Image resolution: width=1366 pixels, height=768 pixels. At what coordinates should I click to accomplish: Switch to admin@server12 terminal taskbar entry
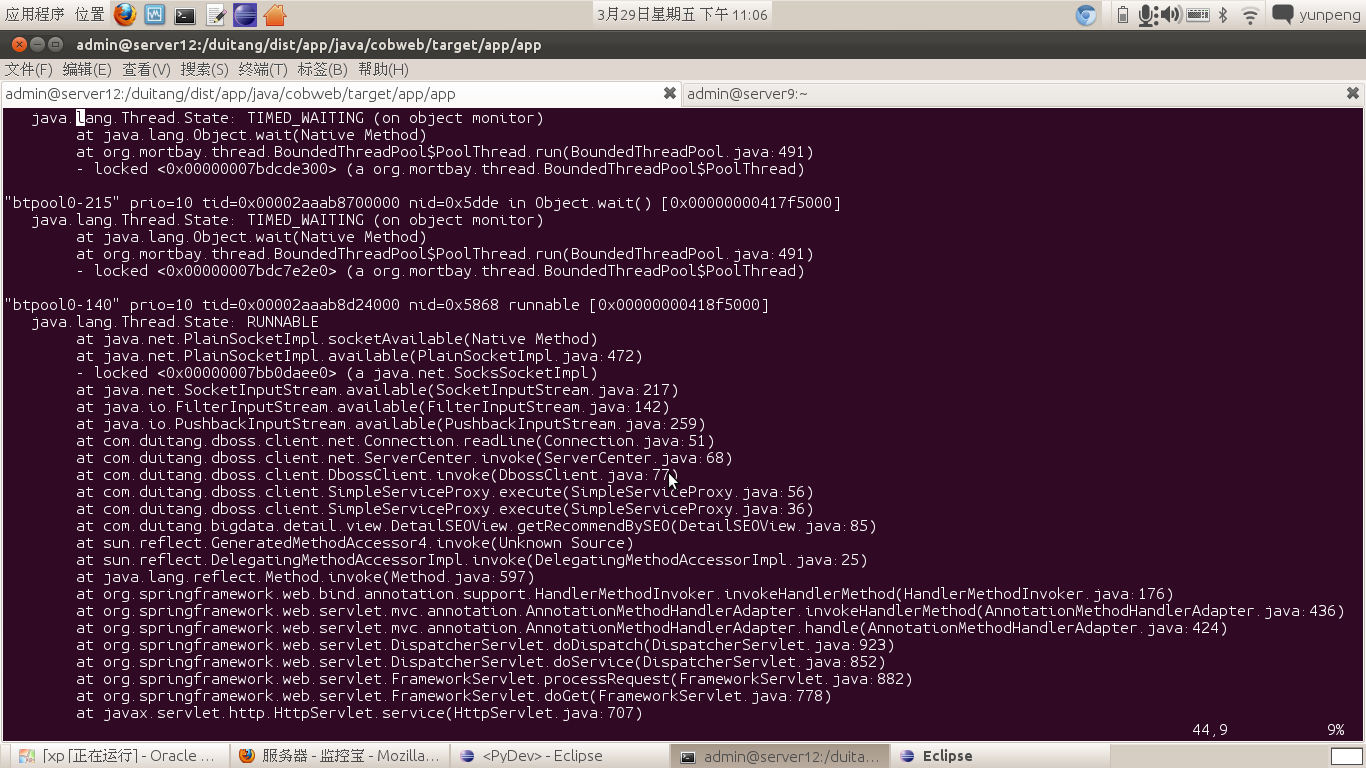pyautogui.click(x=780, y=756)
